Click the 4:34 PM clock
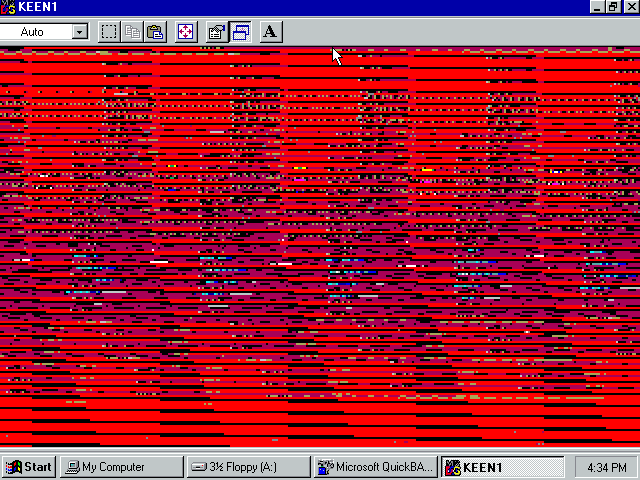Image resolution: width=640 pixels, height=480 pixels. [607, 467]
